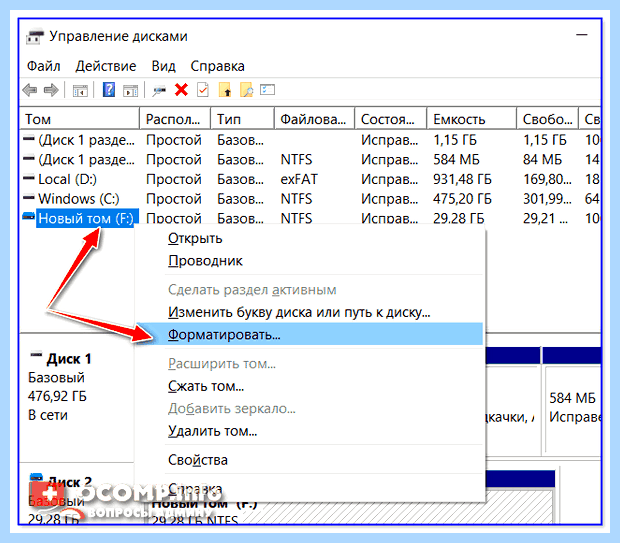Viewport: 620px width, 543px height.
Task: Select the Windows (C:) volume row
Action: coord(310,199)
